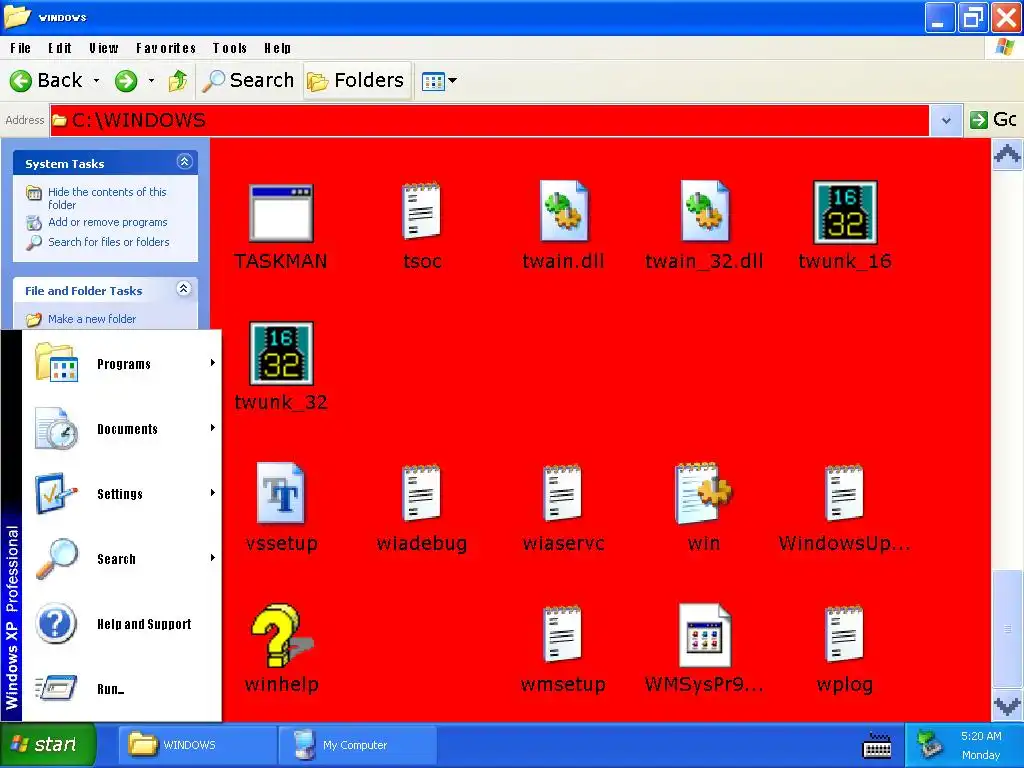Open the Back history dropdown arrow
1024x768 pixels.
tap(97, 81)
